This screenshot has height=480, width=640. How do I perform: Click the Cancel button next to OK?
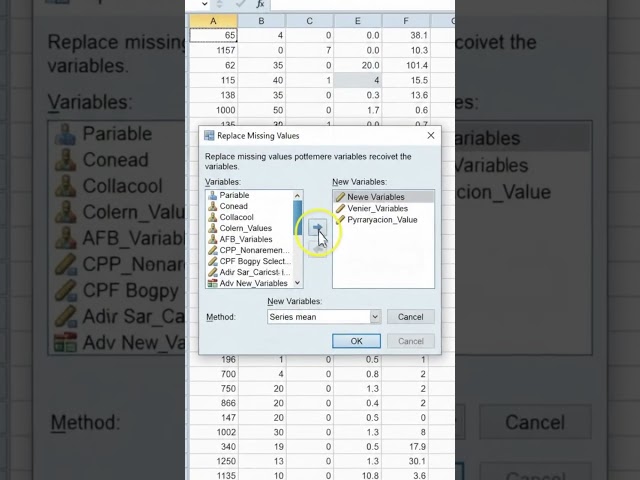point(411,341)
